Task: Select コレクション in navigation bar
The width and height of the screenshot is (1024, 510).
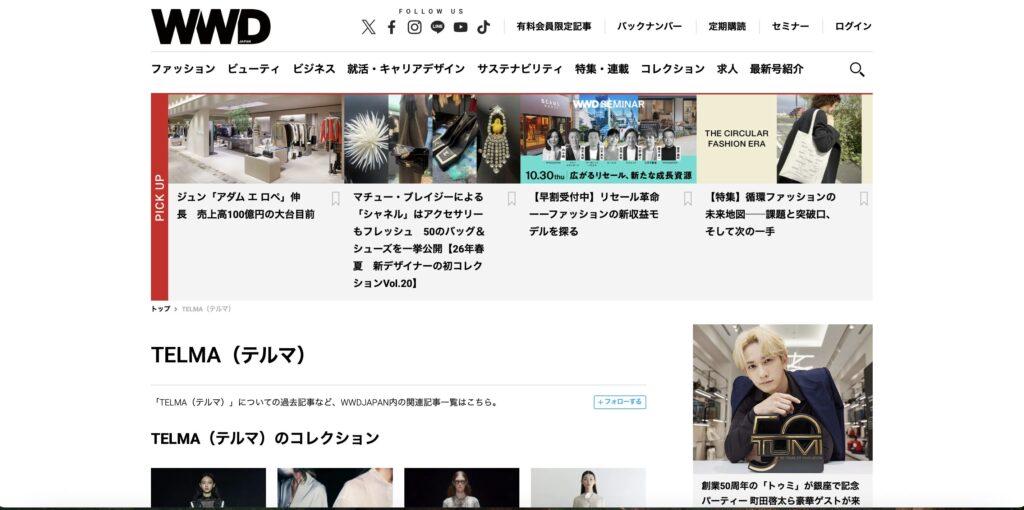Action: [672, 69]
